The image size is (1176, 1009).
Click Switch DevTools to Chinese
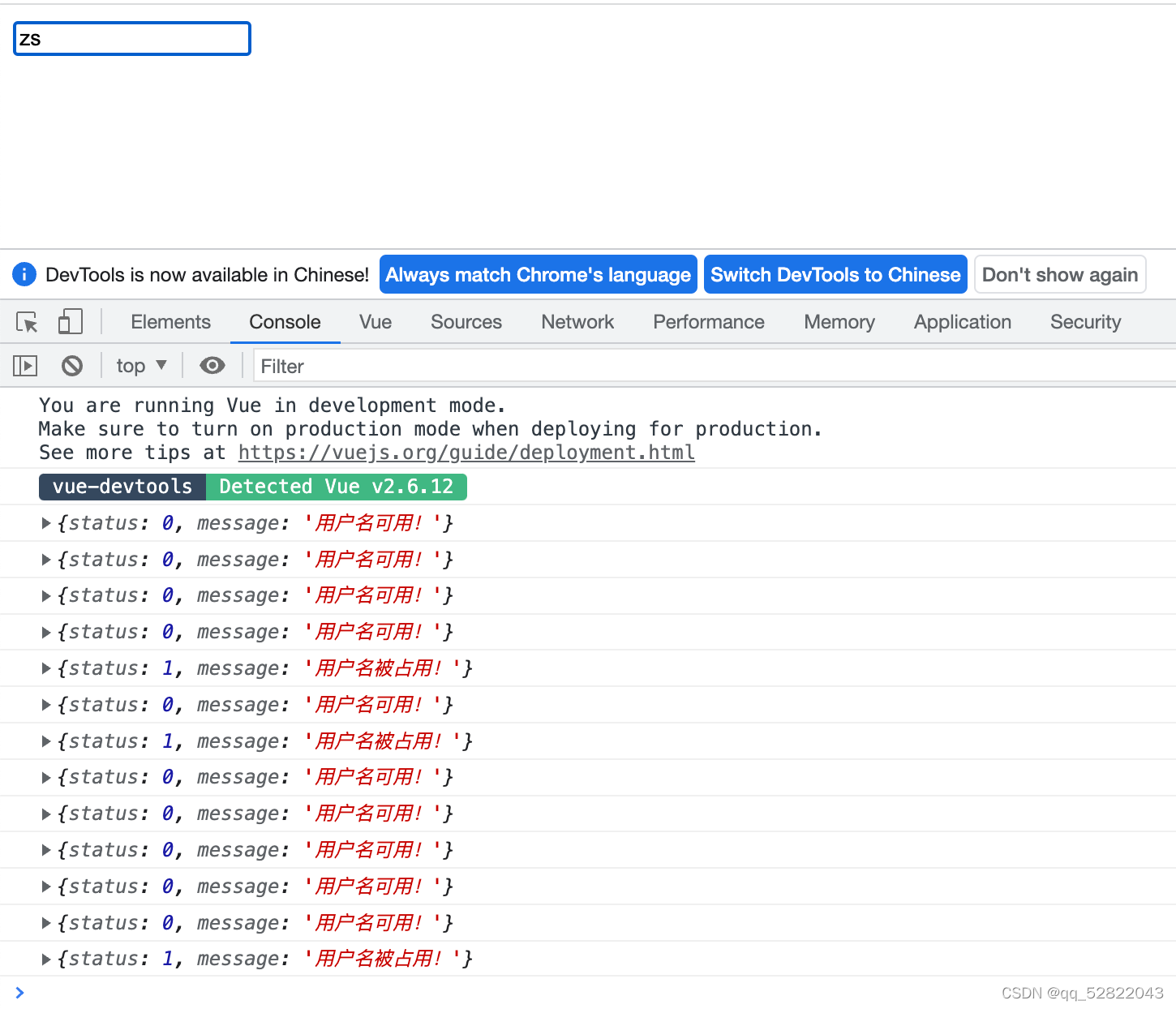tap(835, 274)
